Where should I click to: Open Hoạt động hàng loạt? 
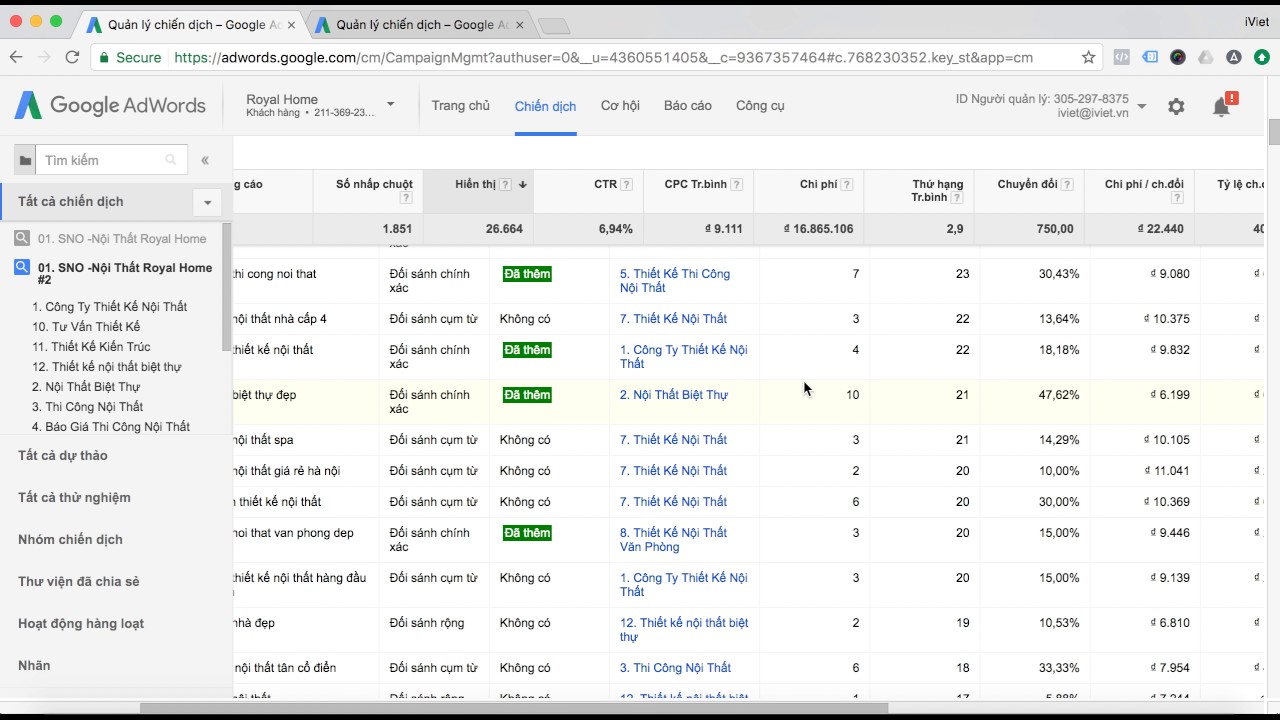pos(81,623)
